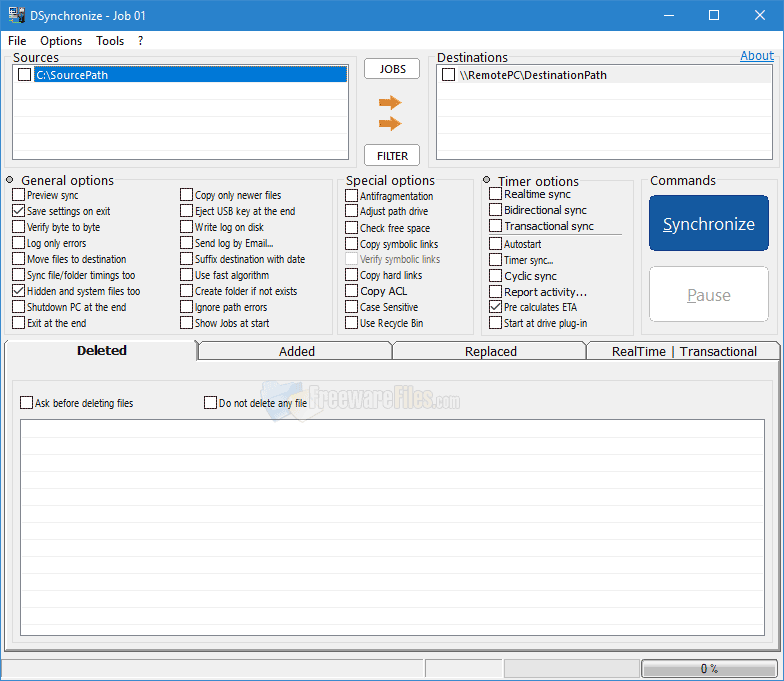Tick the \\RemotePC\DestinationPath checkbox

(448, 74)
